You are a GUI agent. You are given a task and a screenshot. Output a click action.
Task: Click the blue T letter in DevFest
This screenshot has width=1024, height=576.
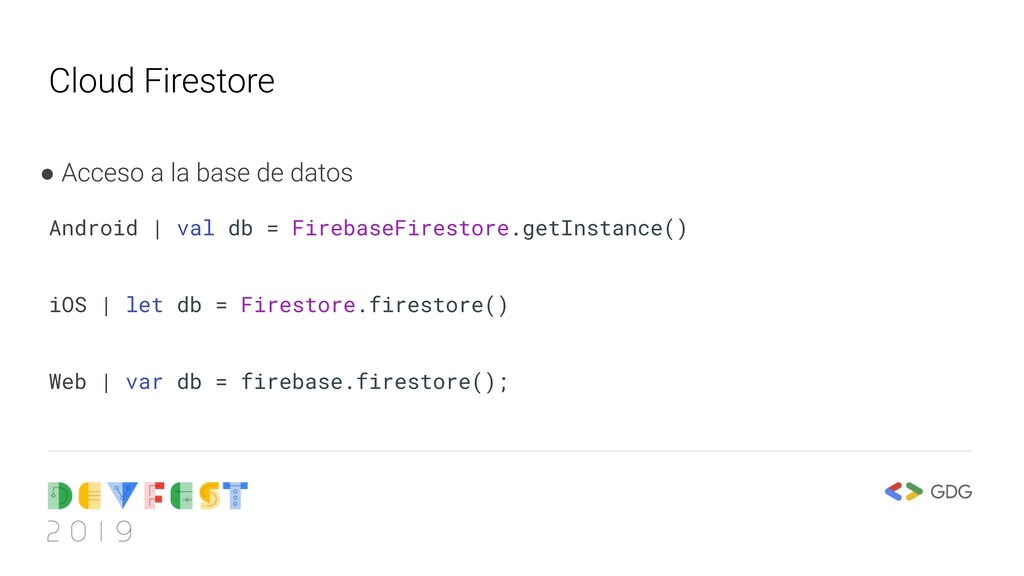[235, 496]
